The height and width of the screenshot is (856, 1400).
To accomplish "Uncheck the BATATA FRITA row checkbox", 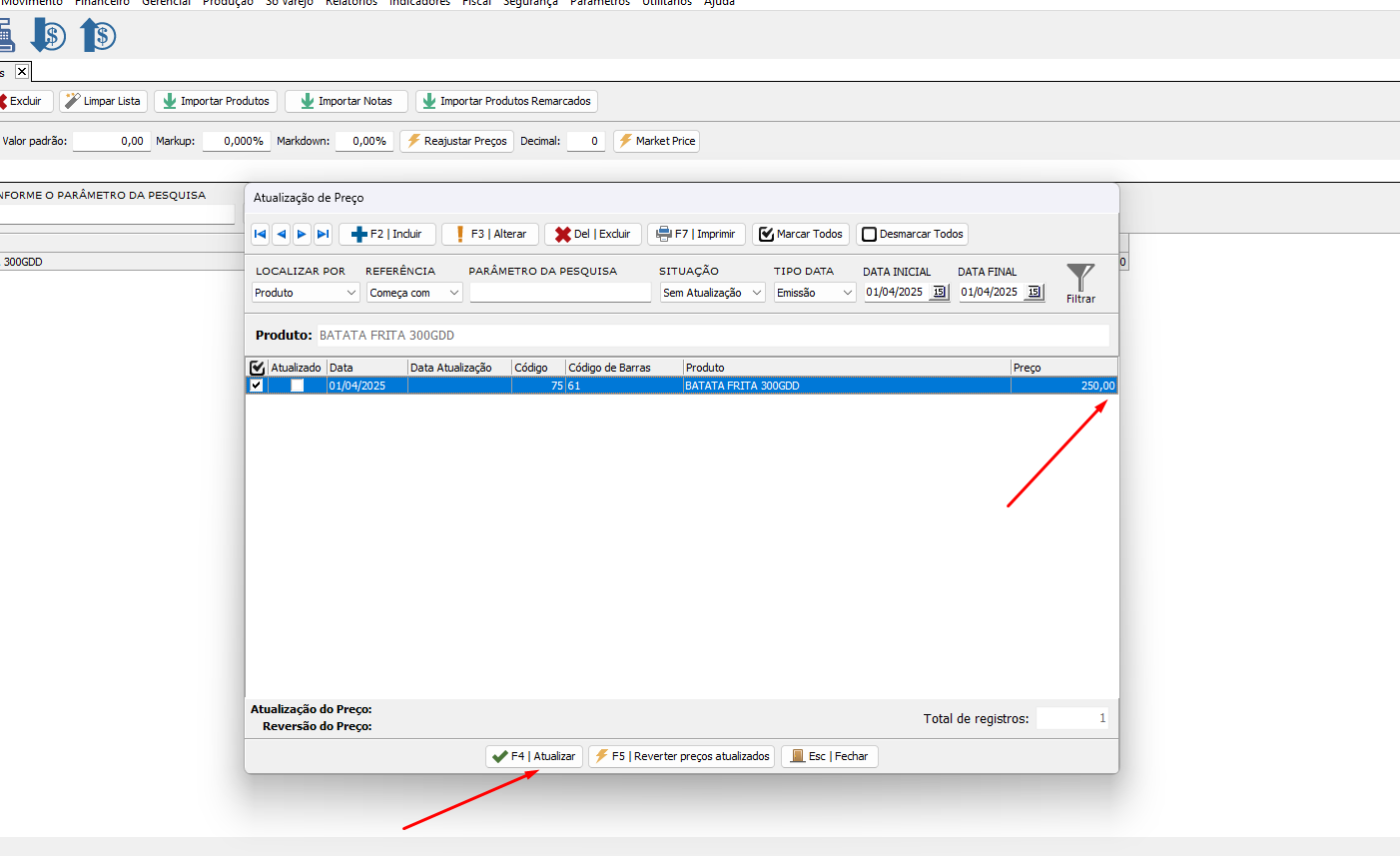I will click(257, 386).
